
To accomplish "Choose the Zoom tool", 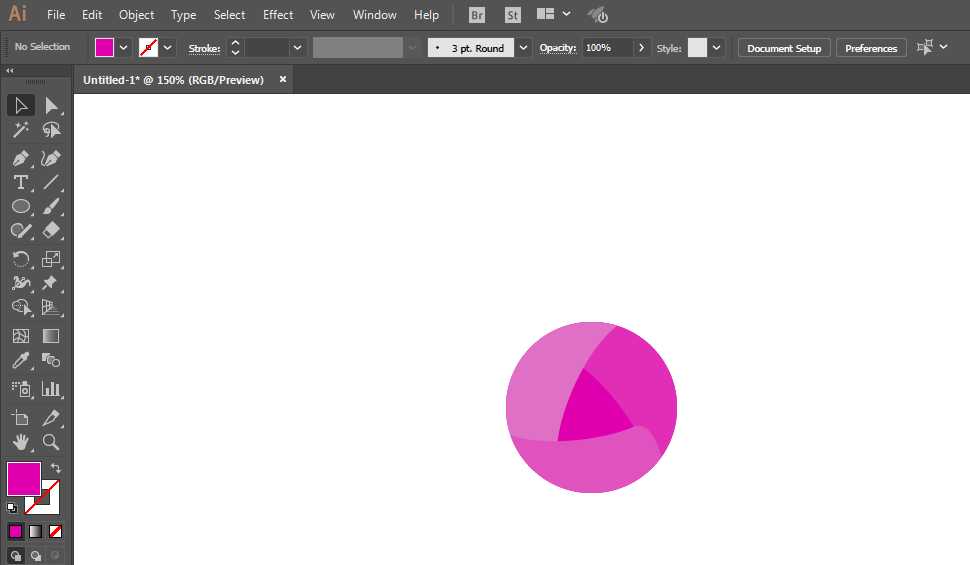I will [51, 441].
